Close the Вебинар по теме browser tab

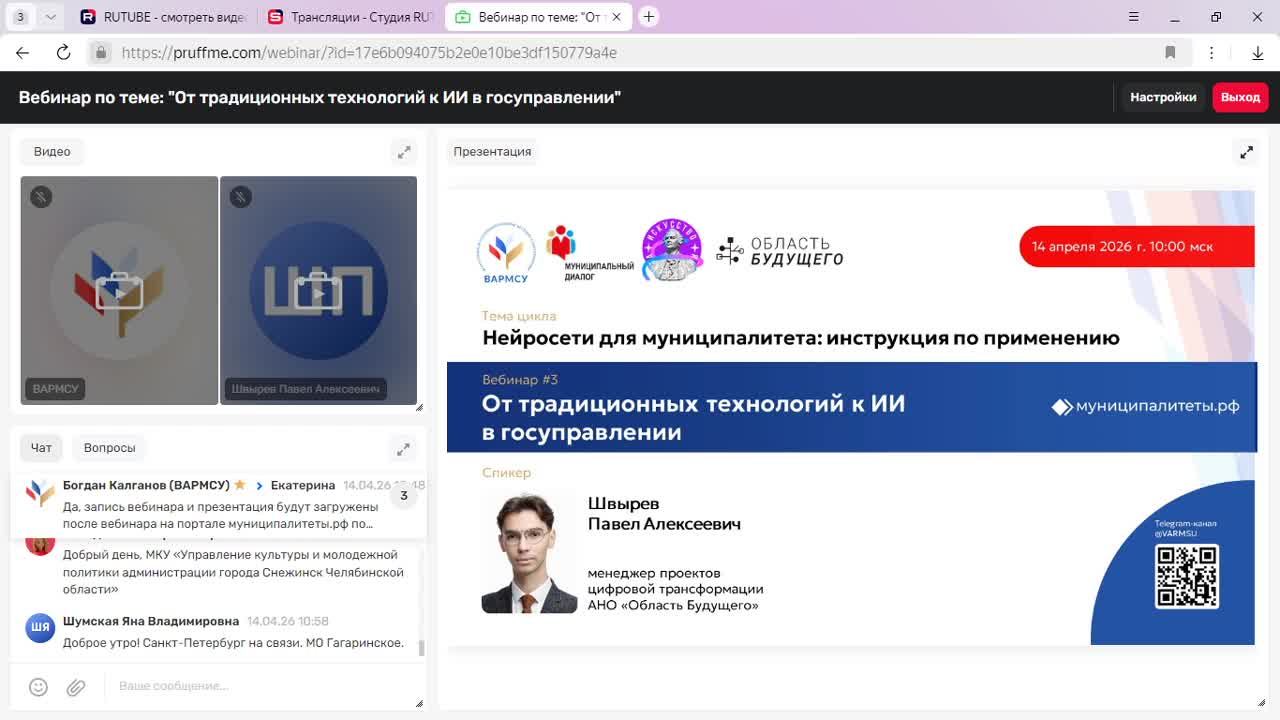(x=616, y=17)
